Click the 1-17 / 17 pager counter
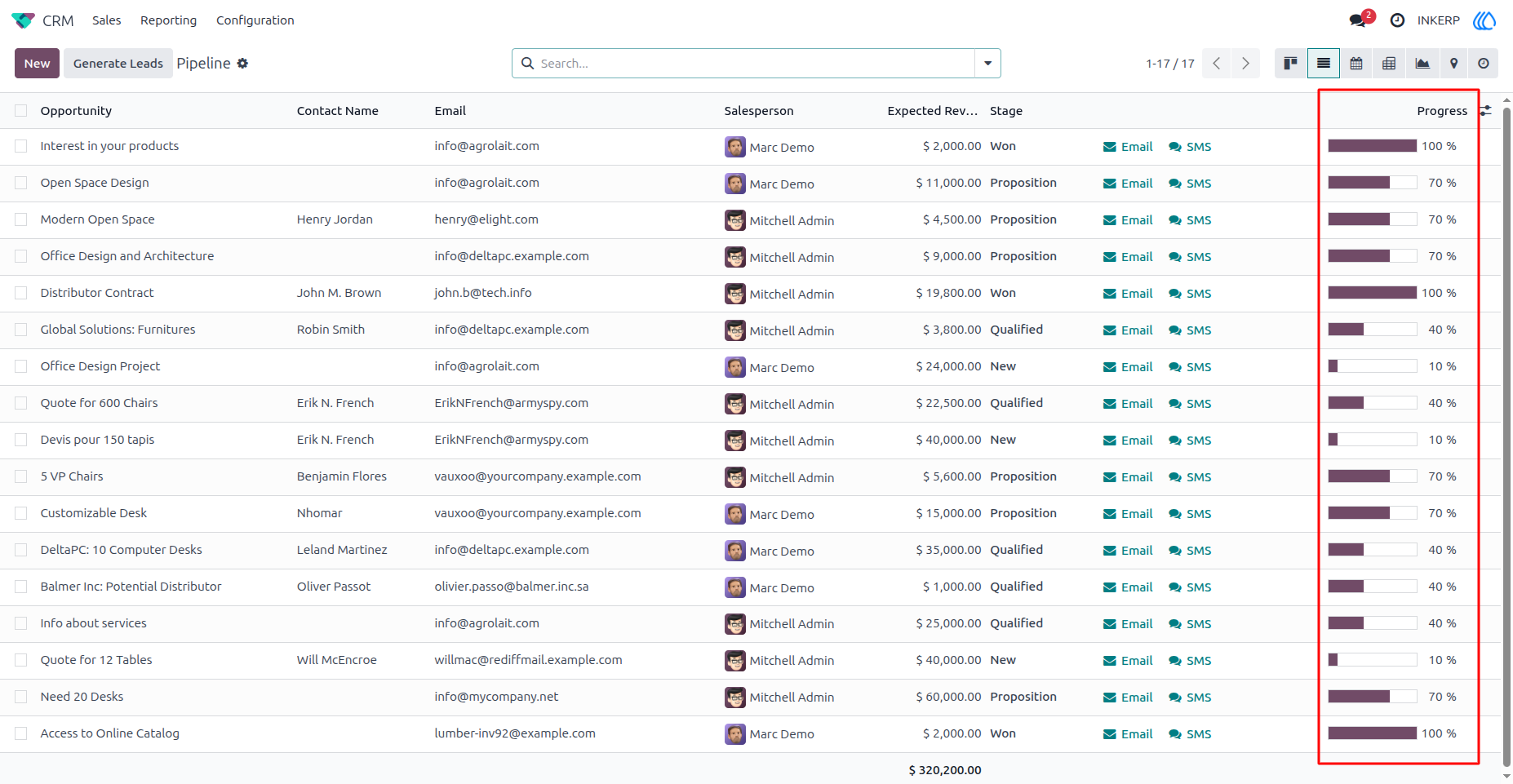Screen dimensions: 1513x784 (1169, 64)
